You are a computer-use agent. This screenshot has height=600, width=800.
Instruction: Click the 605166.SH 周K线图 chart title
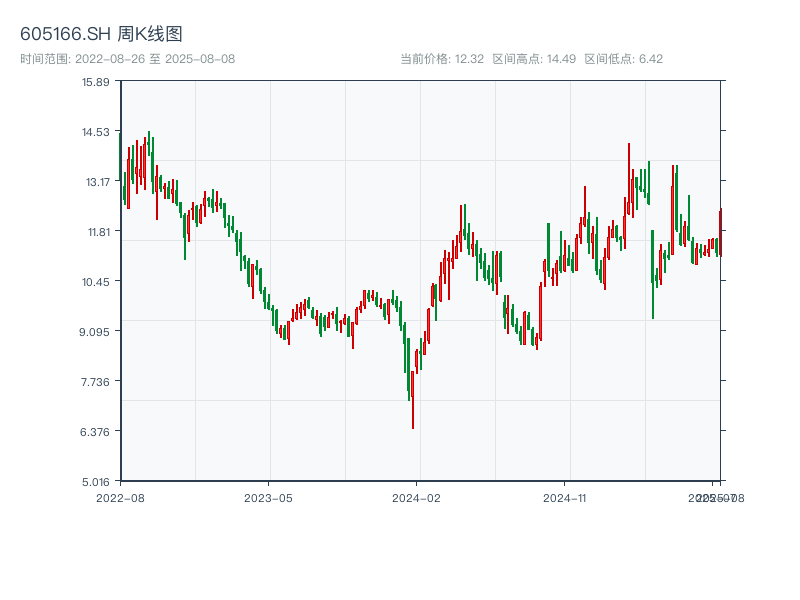point(101,34)
